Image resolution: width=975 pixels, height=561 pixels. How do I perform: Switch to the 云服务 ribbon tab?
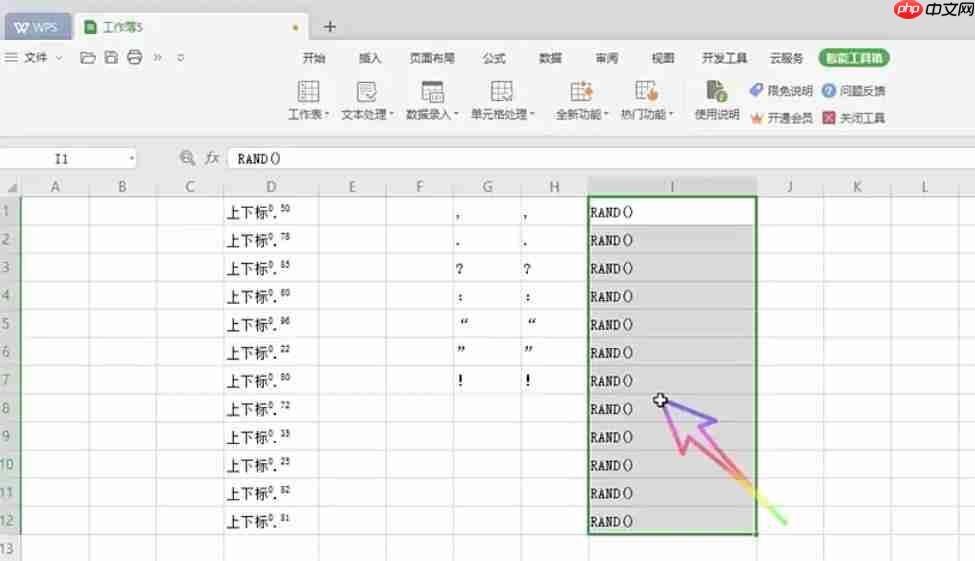pos(786,58)
